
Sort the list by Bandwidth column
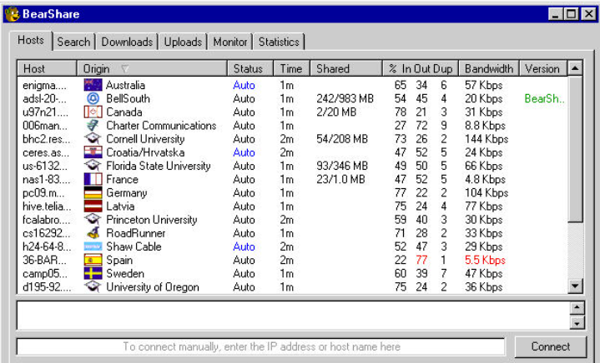click(489, 69)
